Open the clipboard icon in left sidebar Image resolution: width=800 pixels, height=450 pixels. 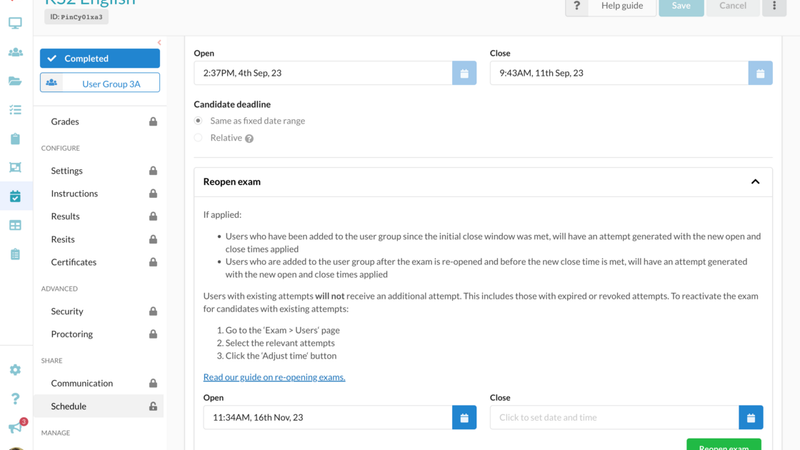click(x=15, y=139)
